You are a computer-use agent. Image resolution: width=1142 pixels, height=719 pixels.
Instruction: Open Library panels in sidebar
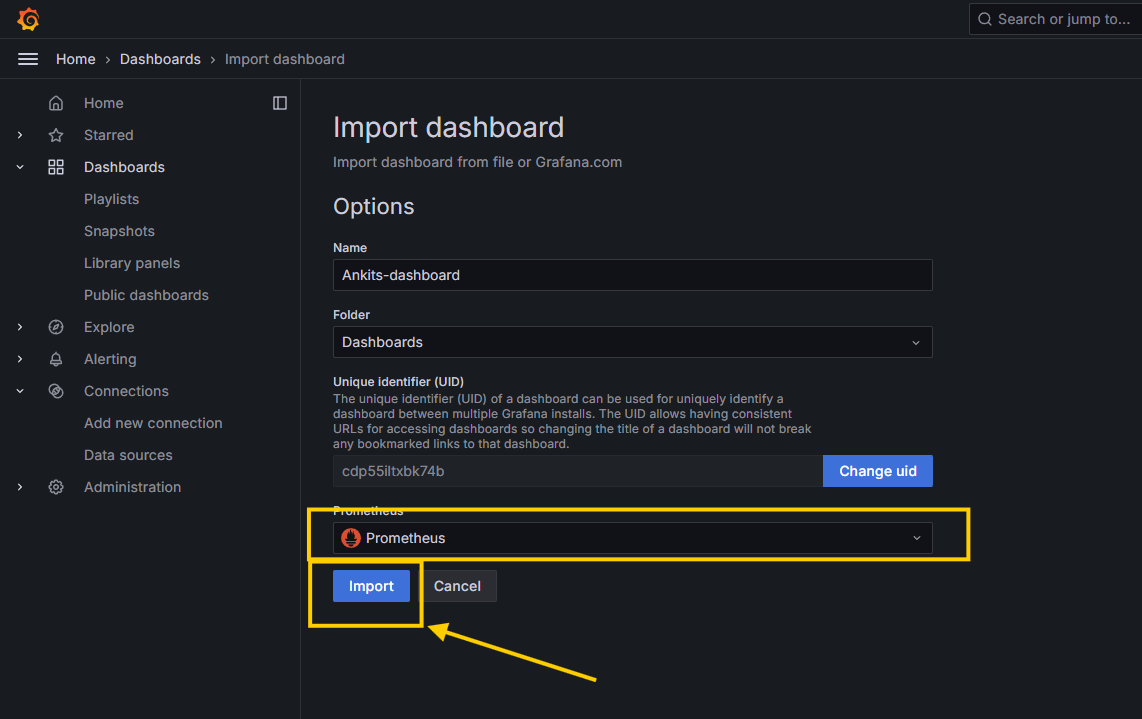coord(132,263)
